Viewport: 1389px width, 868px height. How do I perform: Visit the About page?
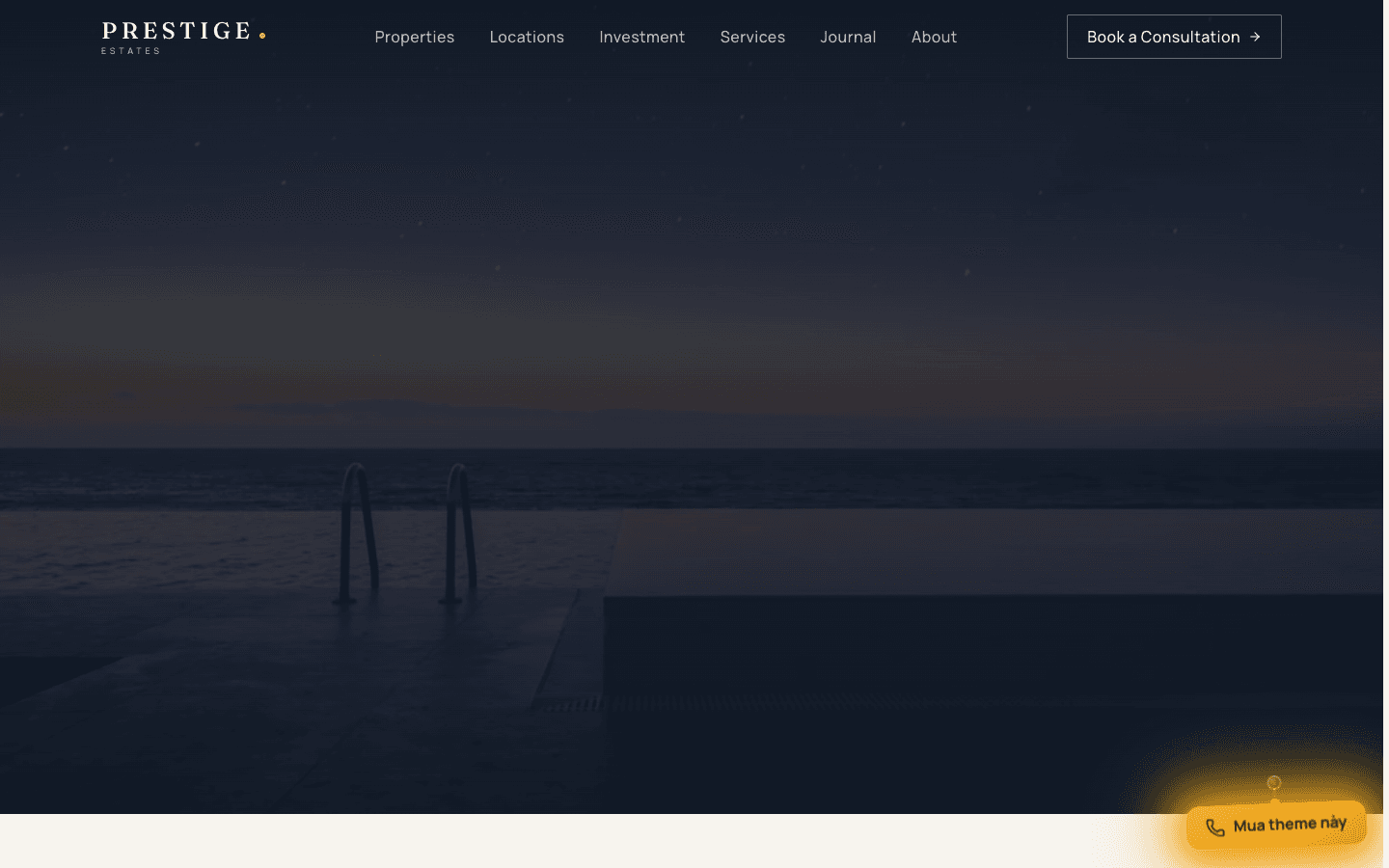pos(934,37)
